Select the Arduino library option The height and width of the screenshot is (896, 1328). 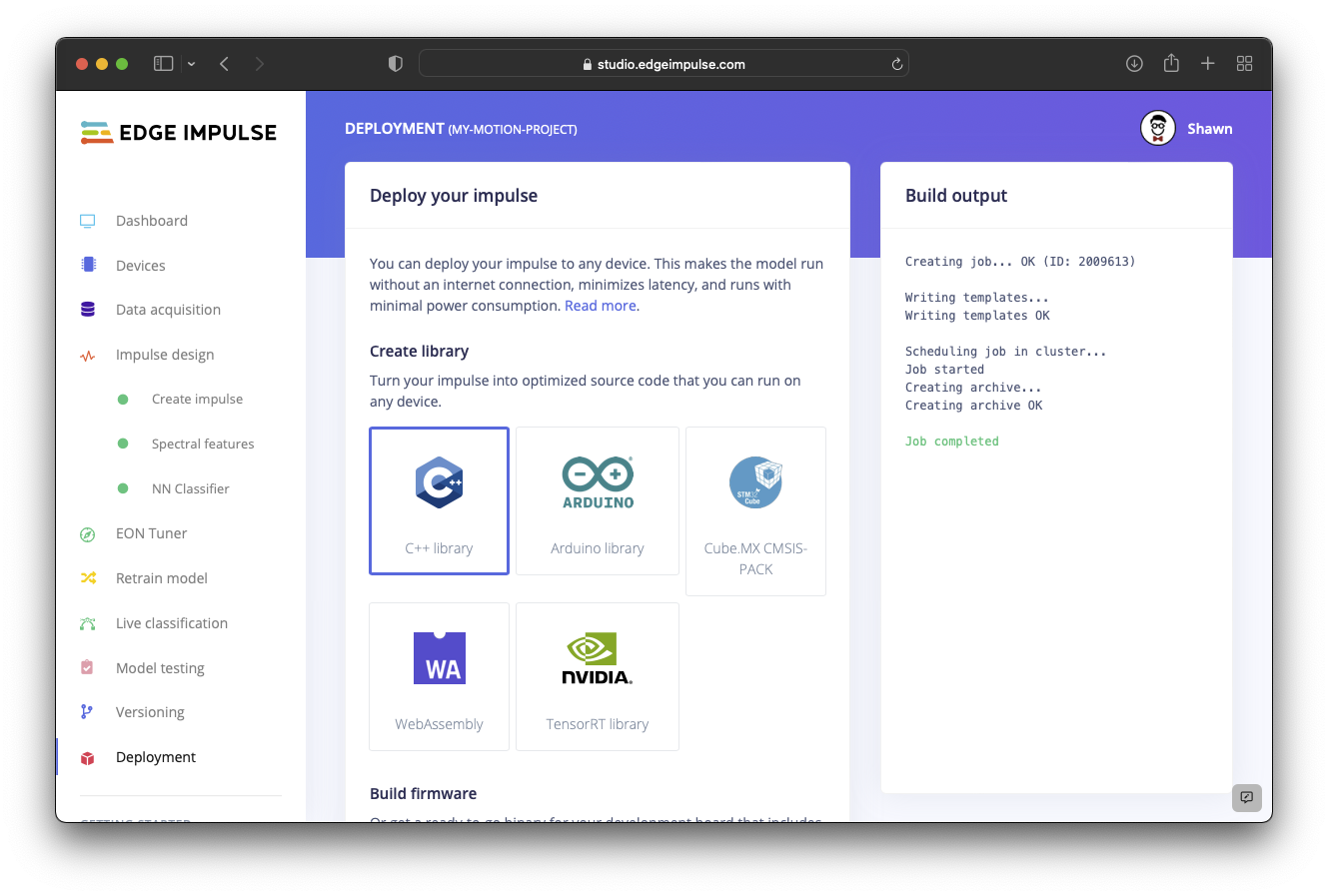pyautogui.click(x=598, y=500)
